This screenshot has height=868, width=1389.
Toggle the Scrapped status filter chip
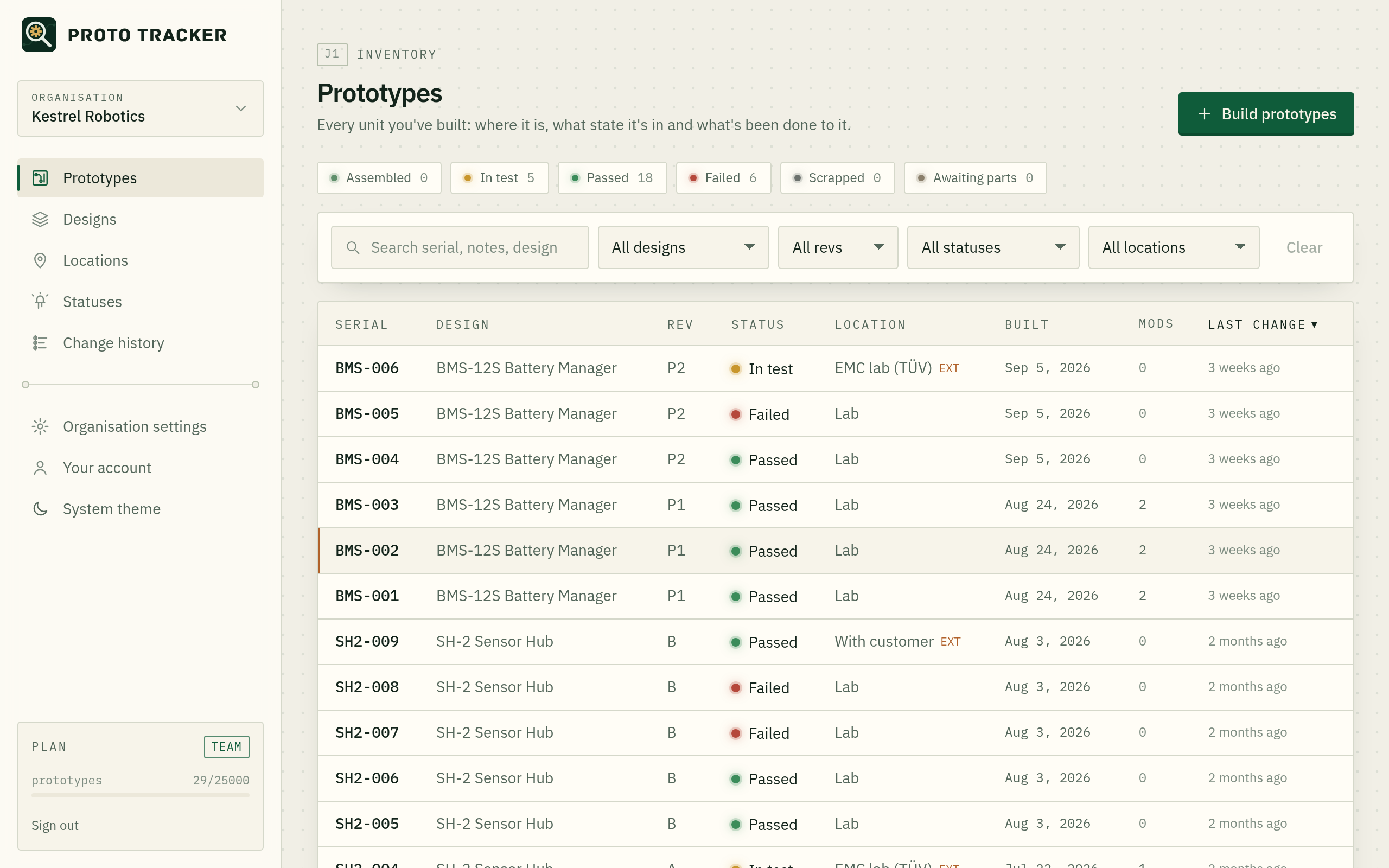(837, 178)
